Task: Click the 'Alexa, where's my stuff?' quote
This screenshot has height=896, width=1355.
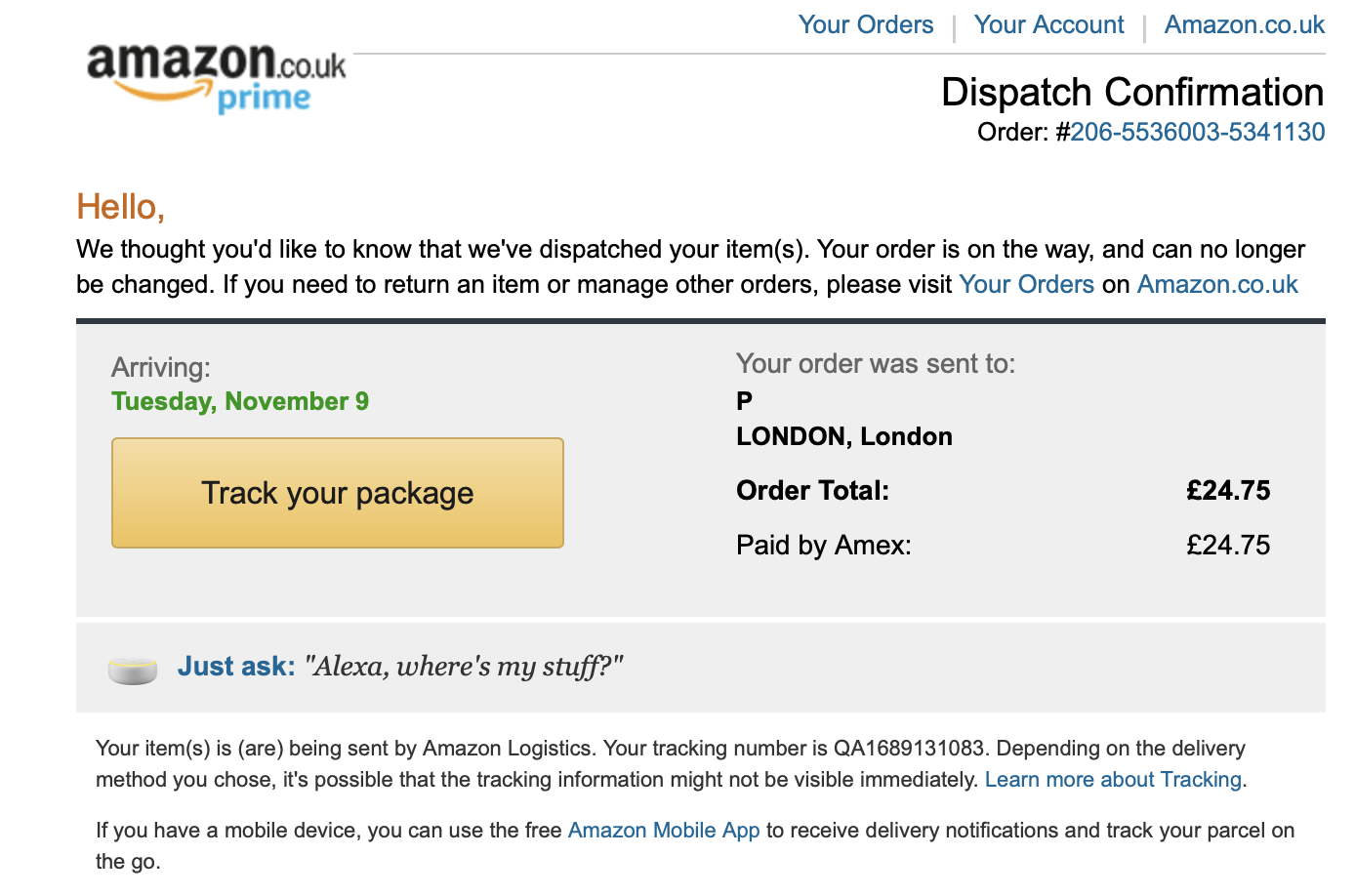Action: coord(464,667)
